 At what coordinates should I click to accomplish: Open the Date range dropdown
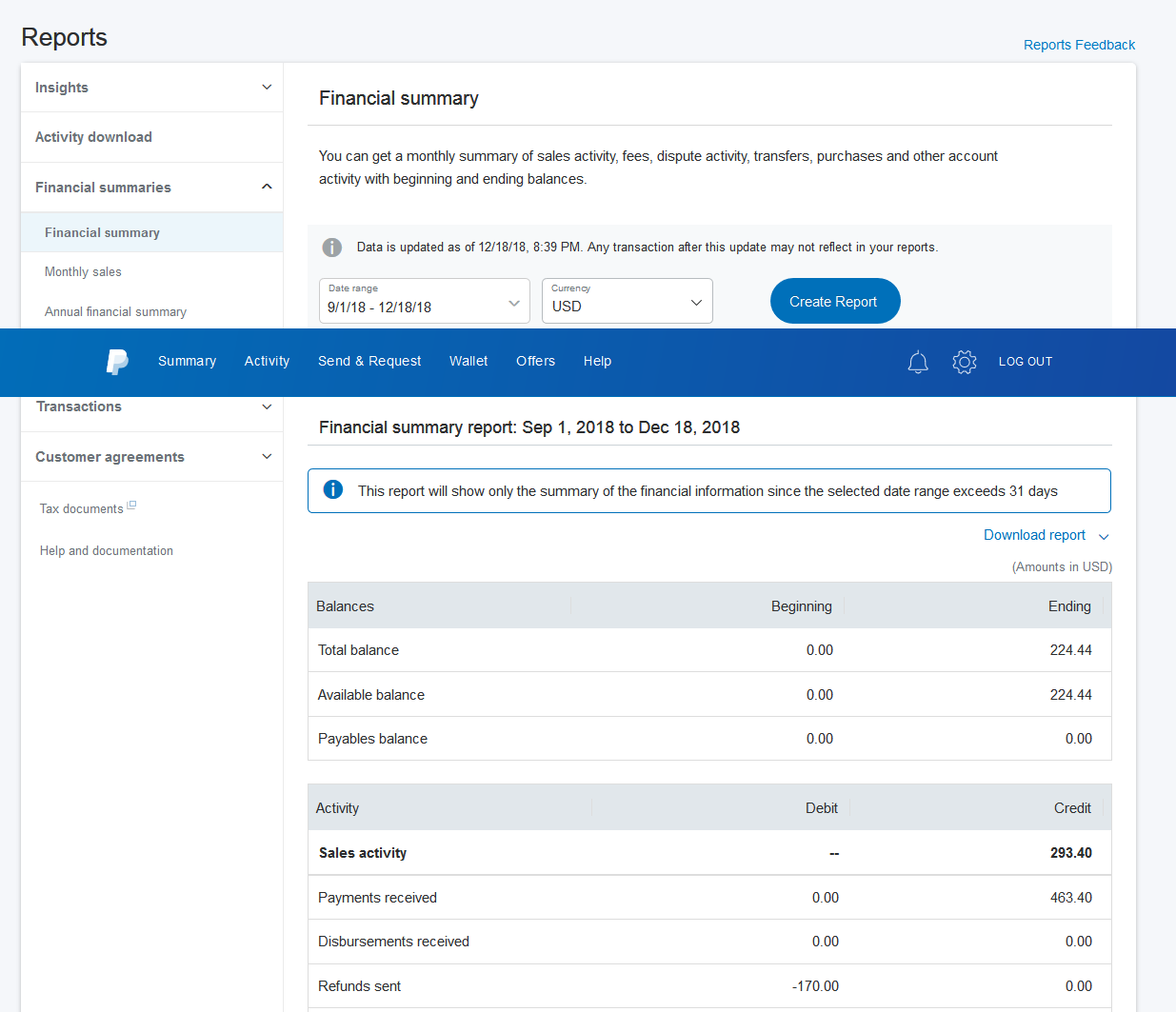tap(425, 301)
